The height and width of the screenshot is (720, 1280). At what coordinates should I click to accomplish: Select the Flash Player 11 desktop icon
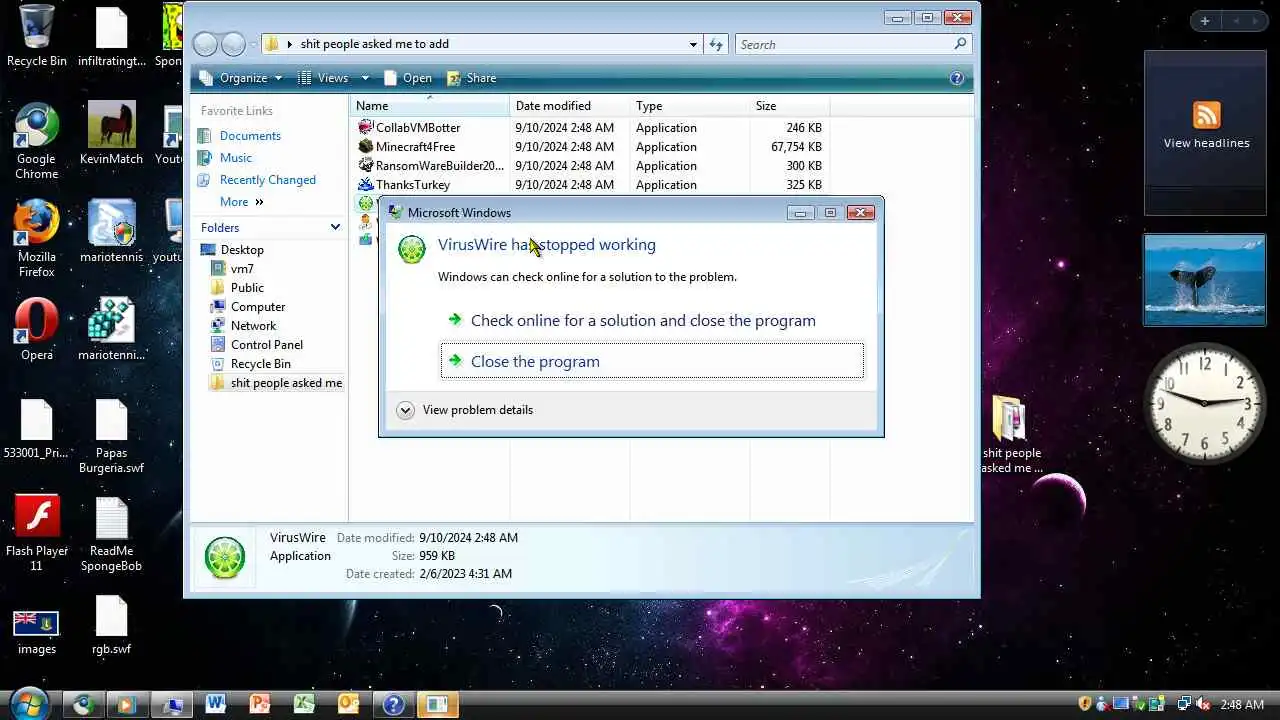click(37, 534)
